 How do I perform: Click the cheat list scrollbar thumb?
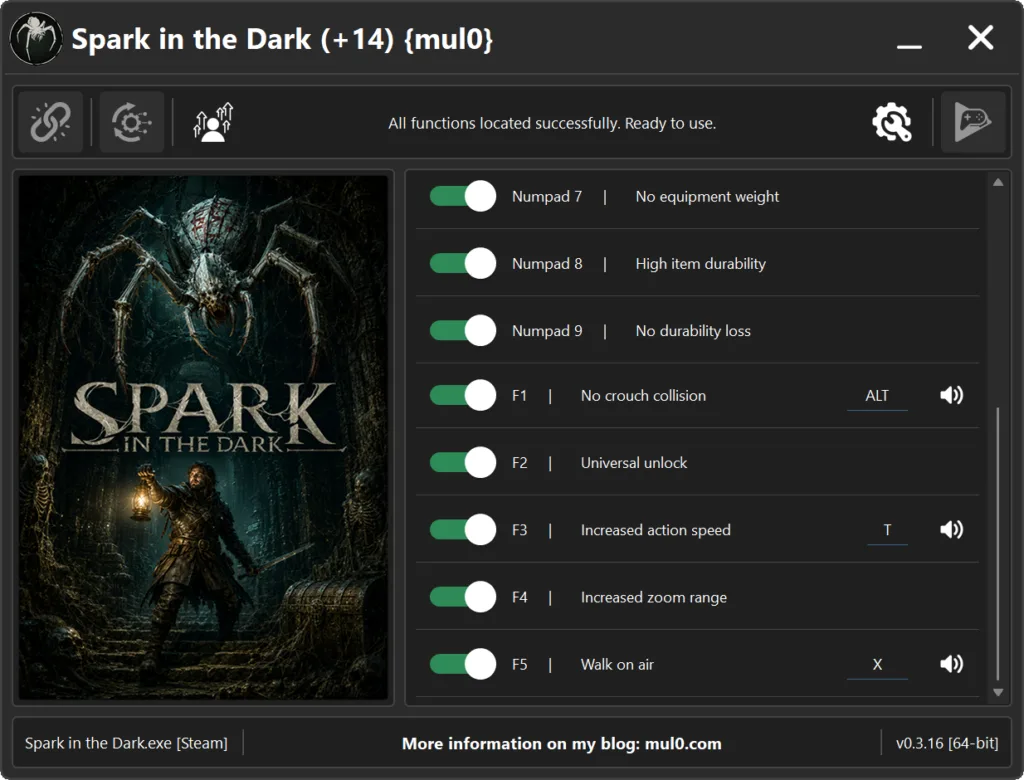(998, 544)
